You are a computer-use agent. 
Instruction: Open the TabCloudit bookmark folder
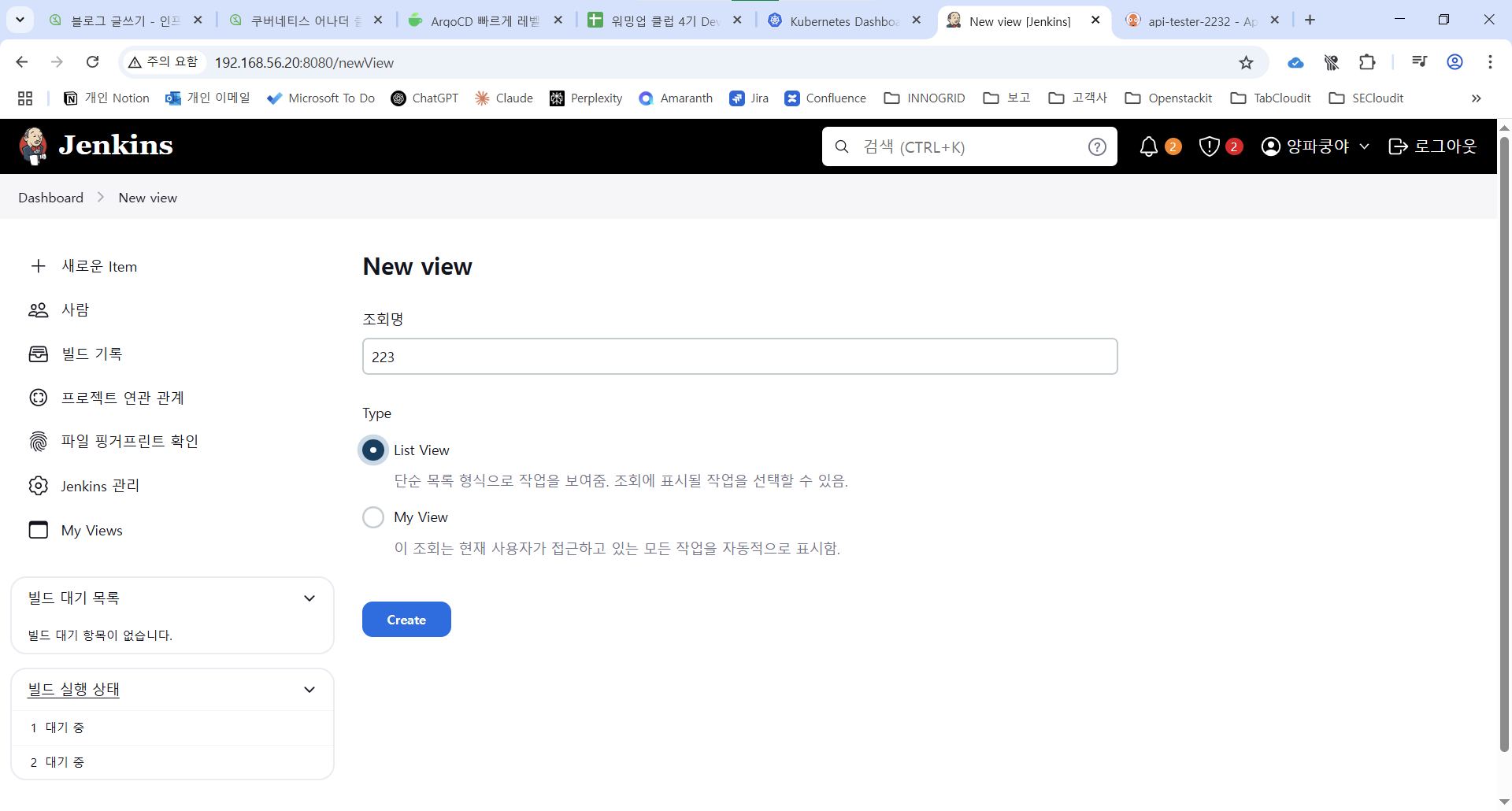coord(1270,98)
